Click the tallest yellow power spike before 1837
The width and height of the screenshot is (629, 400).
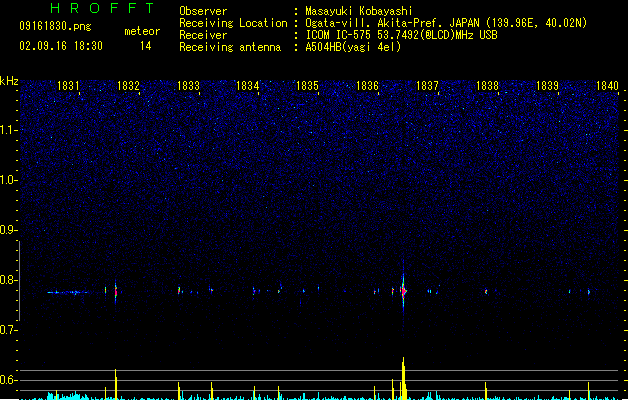pos(404,378)
